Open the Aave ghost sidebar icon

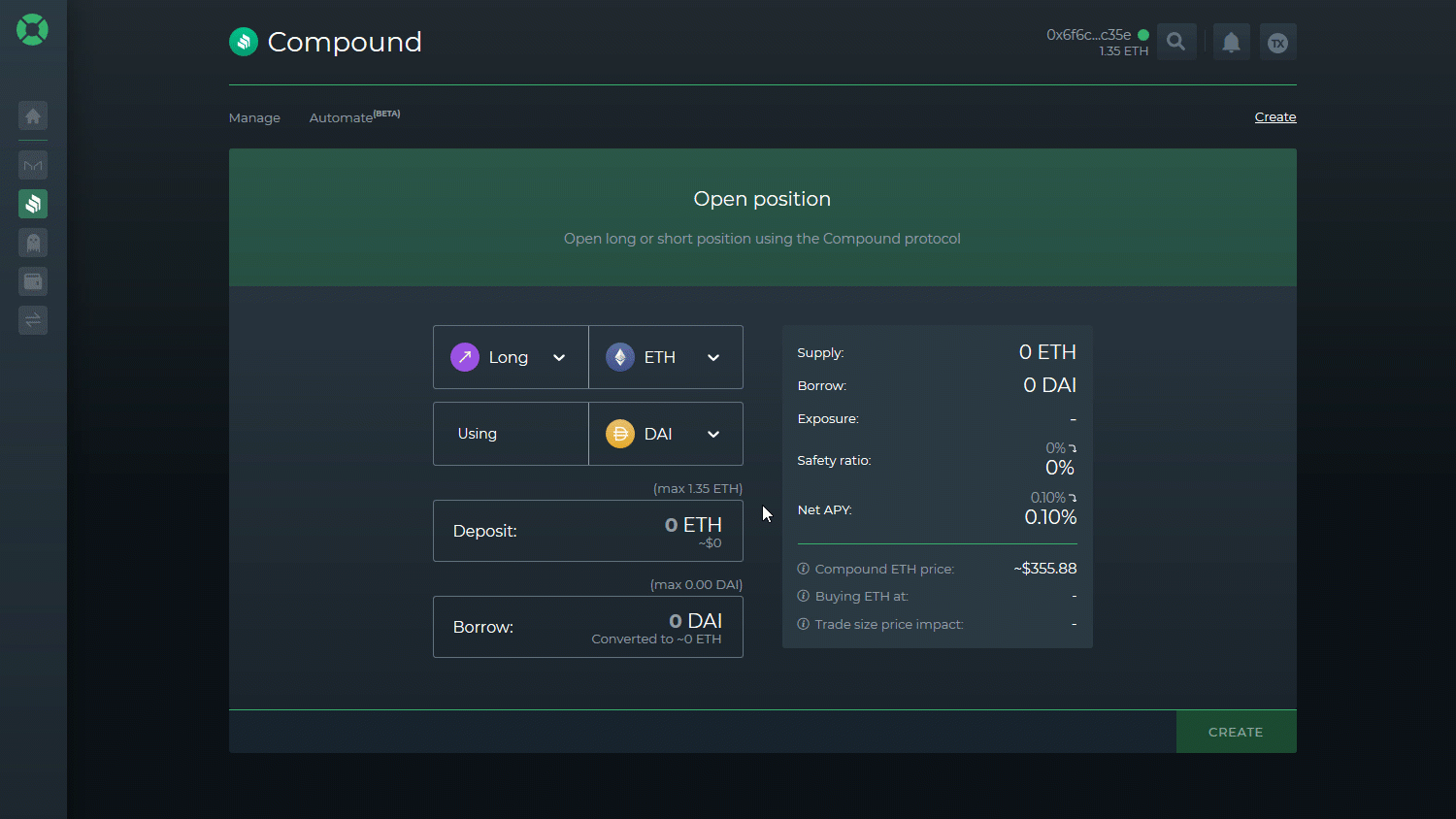pos(33,243)
